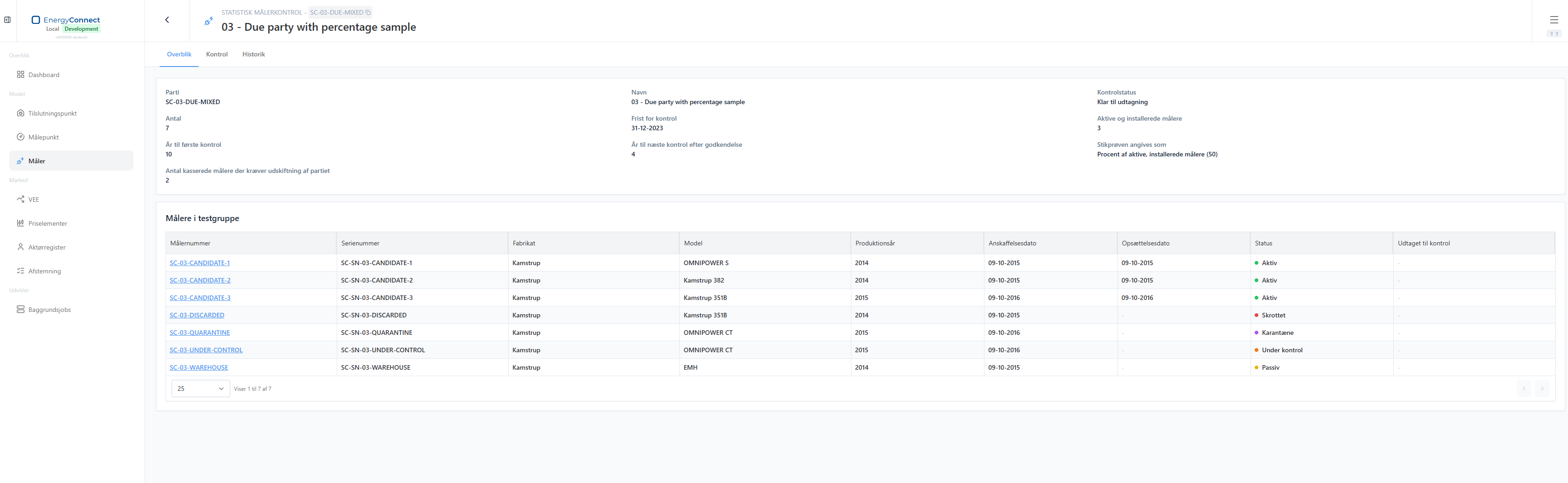The height and width of the screenshot is (483, 1568).
Task: Open meter SC-03-QUARANTINE link
Action: 200,333
